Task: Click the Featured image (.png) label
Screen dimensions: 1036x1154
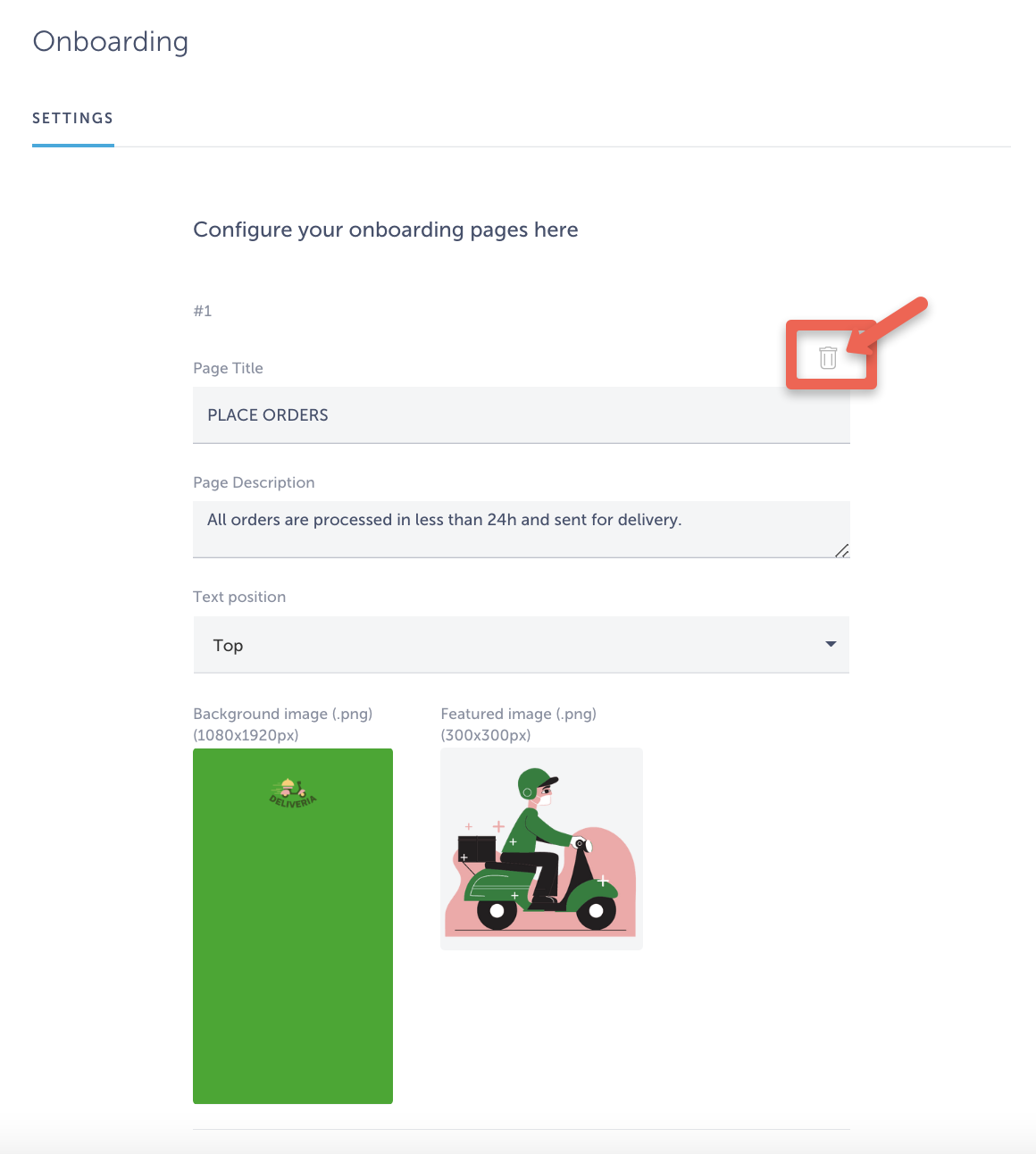Action: (x=518, y=714)
